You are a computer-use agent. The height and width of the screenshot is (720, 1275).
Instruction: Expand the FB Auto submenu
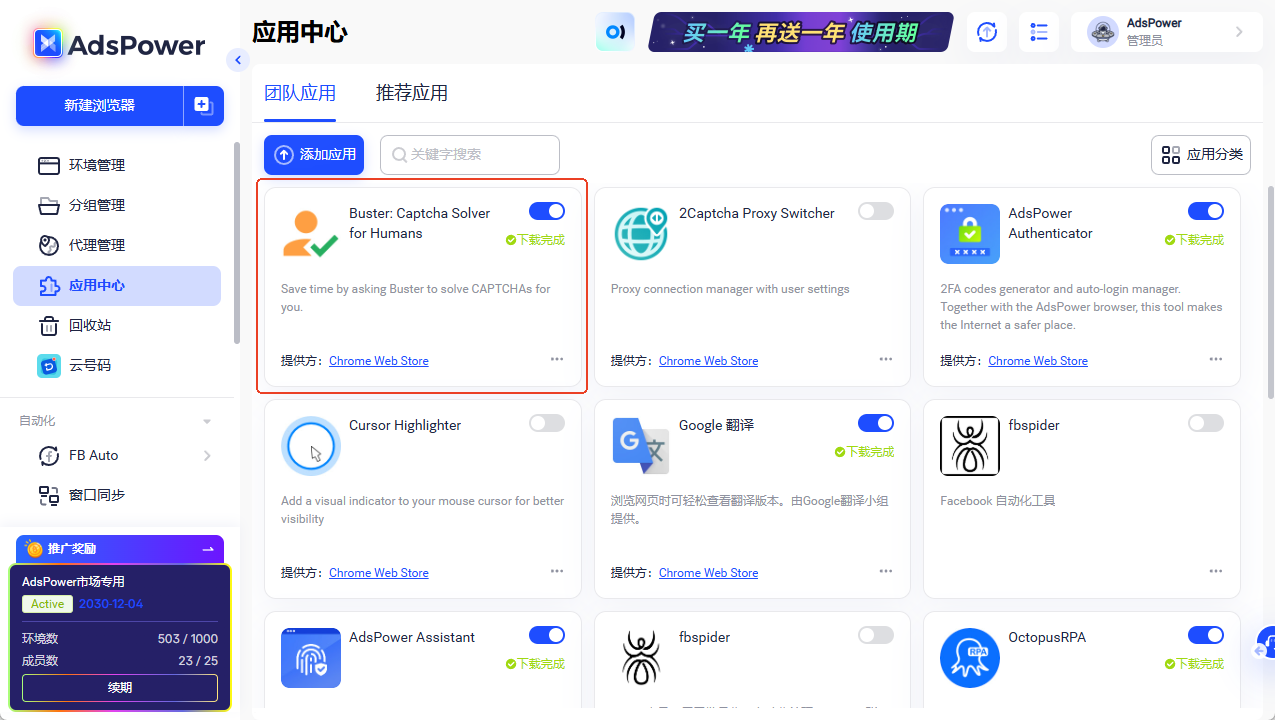pos(207,455)
